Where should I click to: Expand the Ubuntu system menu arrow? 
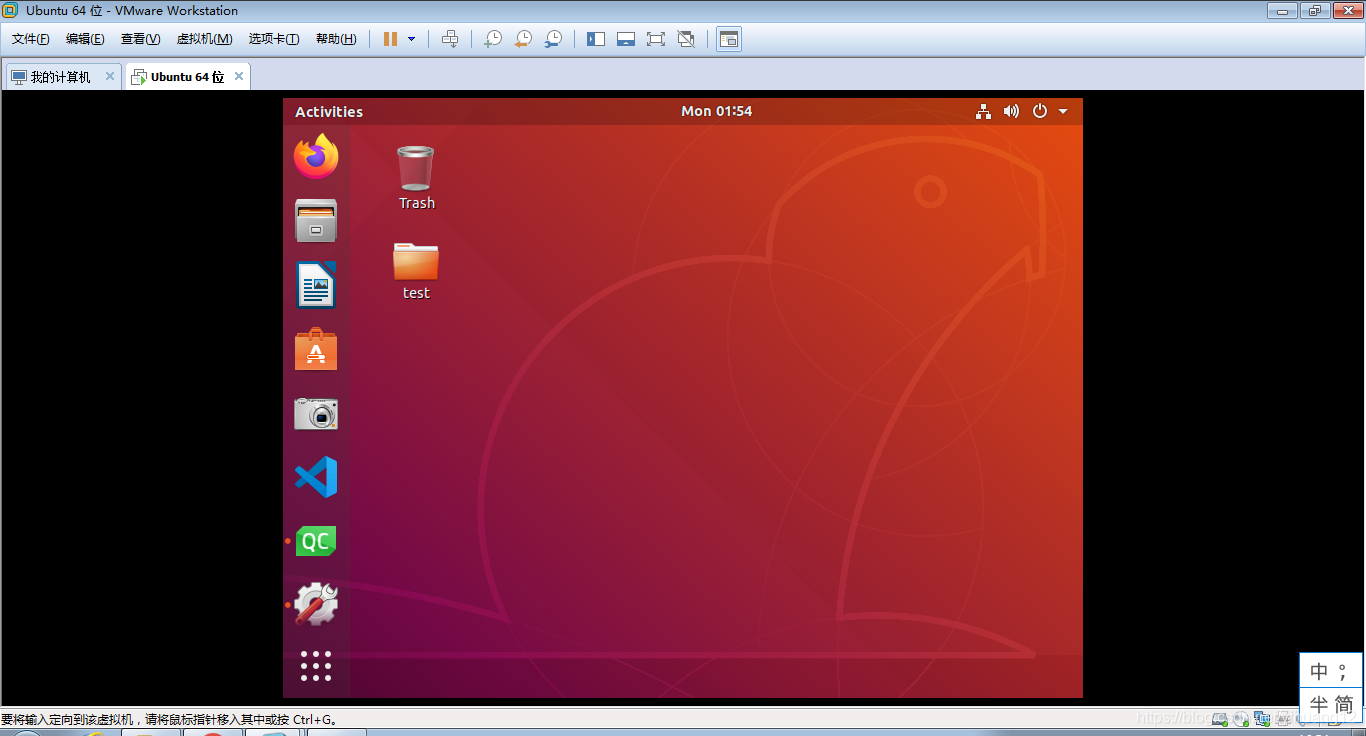point(1063,111)
